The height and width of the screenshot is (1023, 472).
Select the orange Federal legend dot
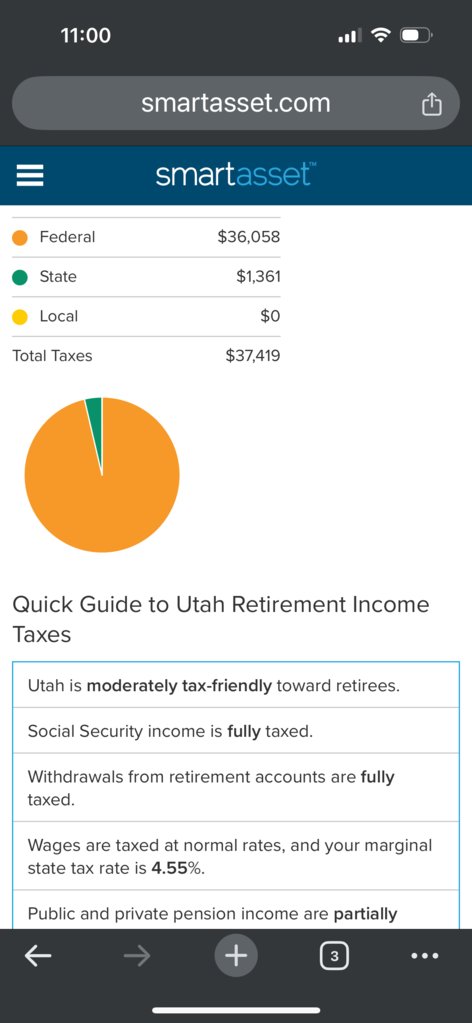pyautogui.click(x=20, y=237)
